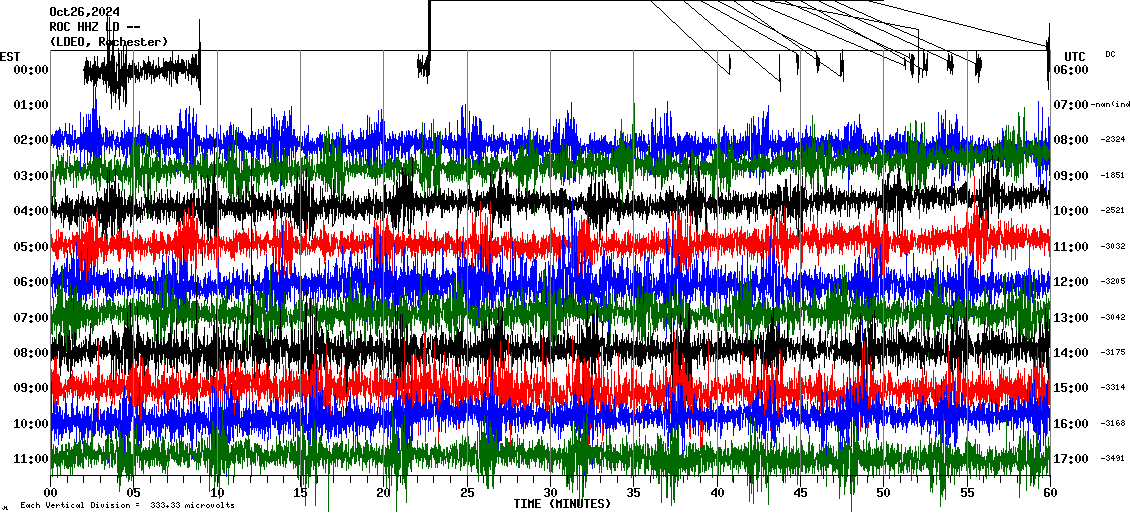Select the 13:00 UTC hour label
Image resolution: width=1130 pixels, height=519 pixels.
1071,317
